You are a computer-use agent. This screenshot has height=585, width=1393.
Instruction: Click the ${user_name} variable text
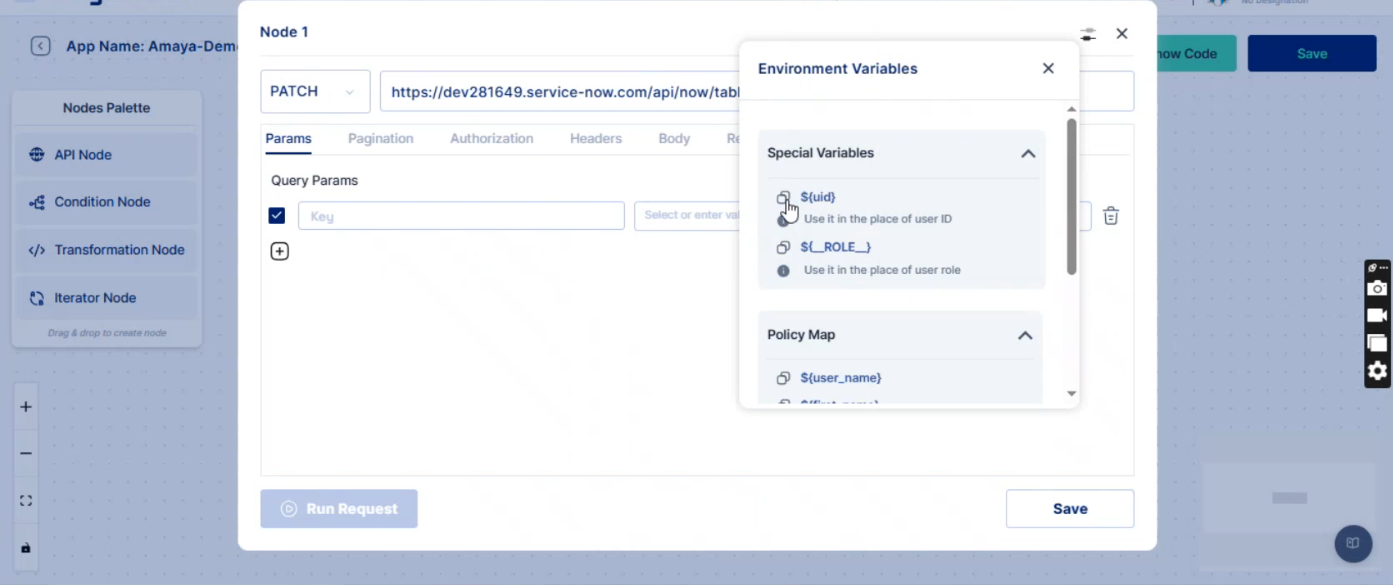pos(841,378)
